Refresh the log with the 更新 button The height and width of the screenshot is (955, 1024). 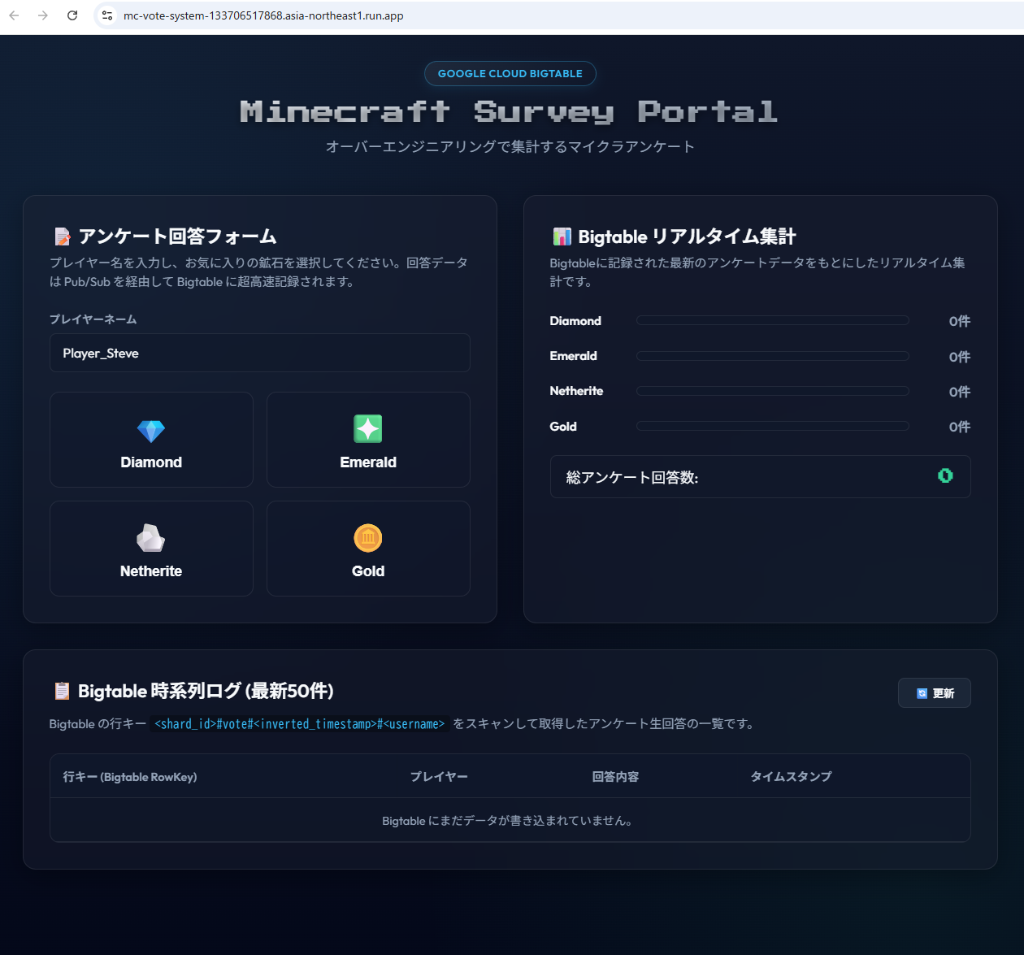pyautogui.click(x=935, y=693)
